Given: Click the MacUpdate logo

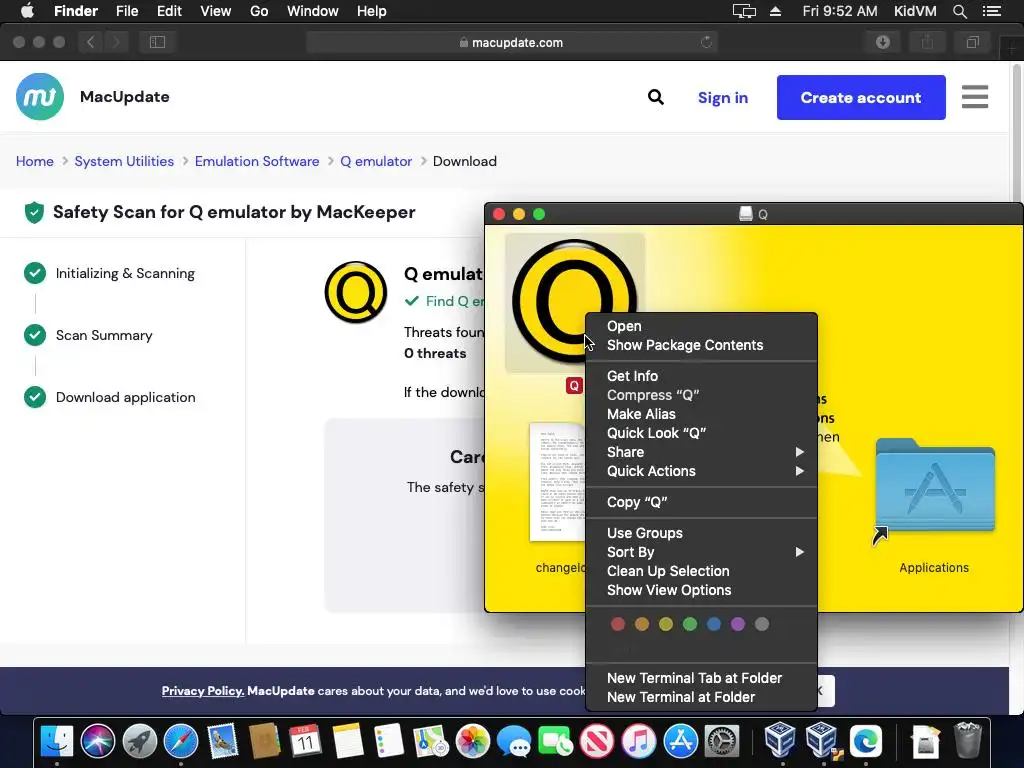Looking at the screenshot, I should pos(40,97).
